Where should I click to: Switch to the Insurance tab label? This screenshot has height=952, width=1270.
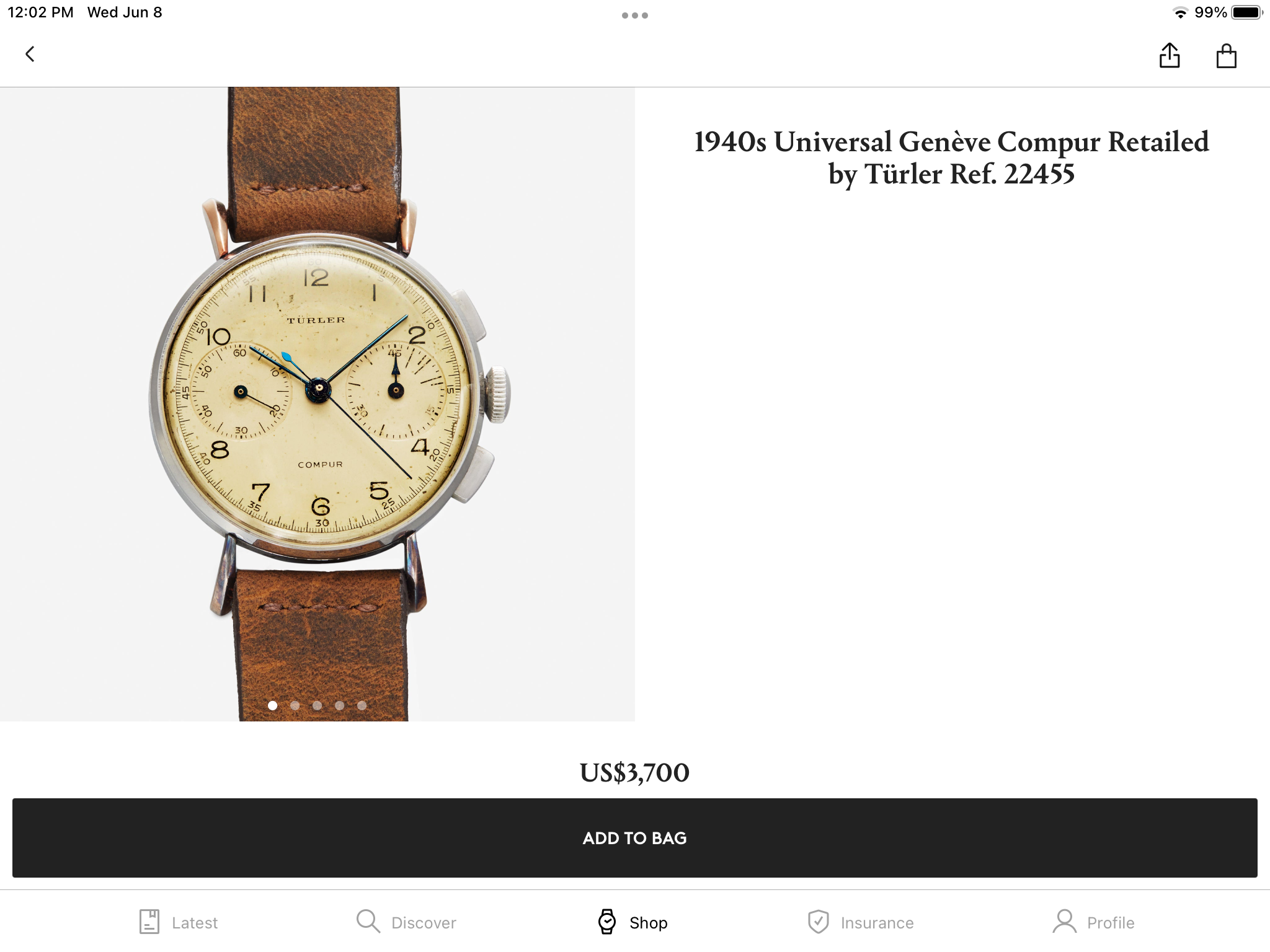(x=877, y=923)
